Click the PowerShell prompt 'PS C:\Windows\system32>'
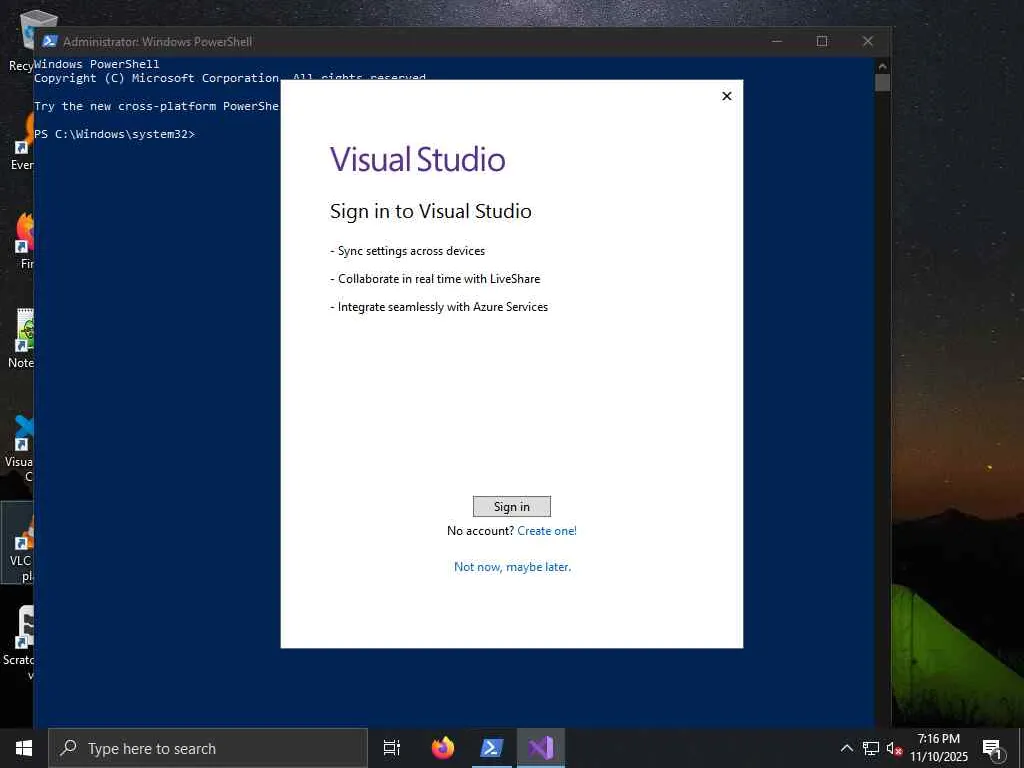Viewport: 1024px width, 768px height. 114,134
